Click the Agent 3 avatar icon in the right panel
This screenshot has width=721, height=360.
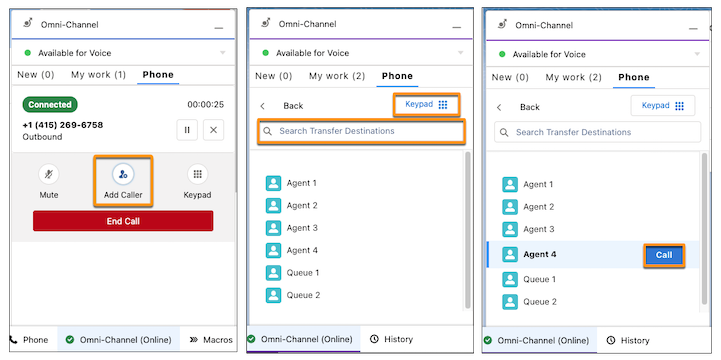click(510, 229)
